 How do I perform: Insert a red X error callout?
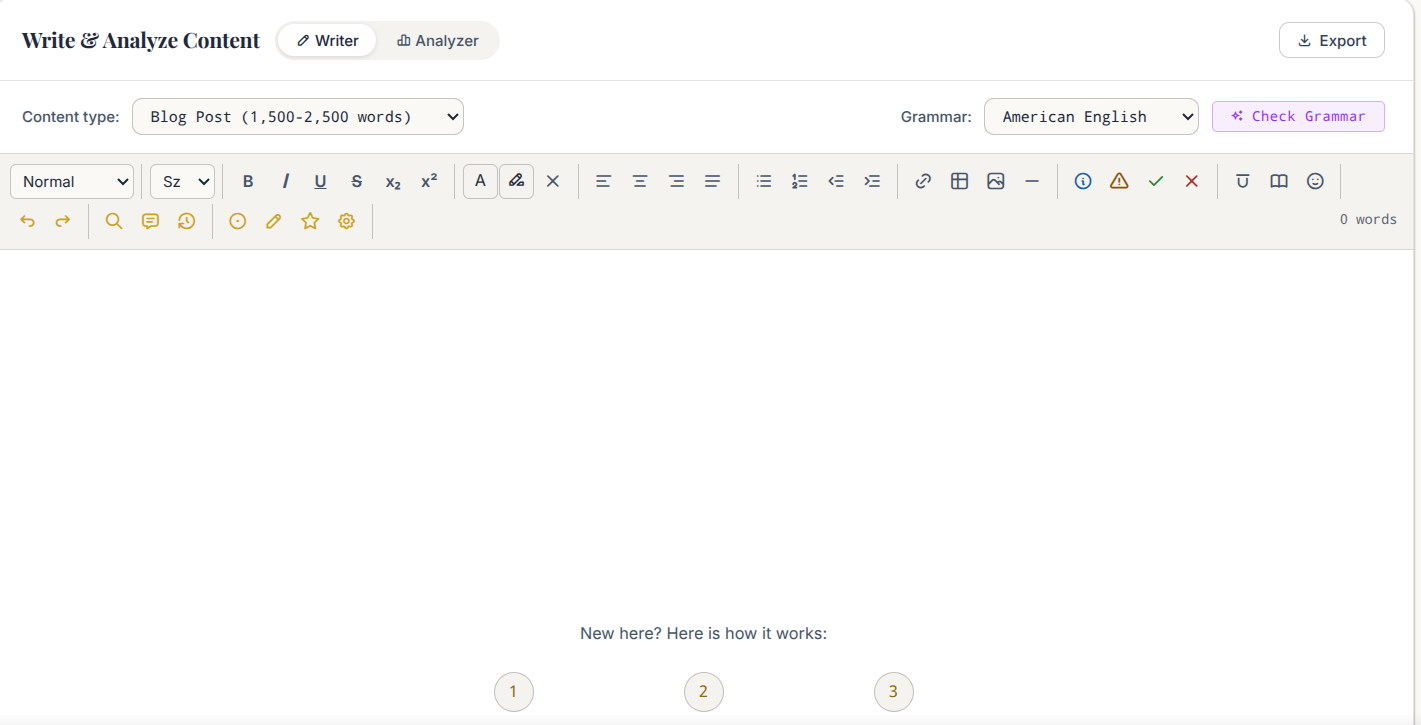tap(1192, 181)
